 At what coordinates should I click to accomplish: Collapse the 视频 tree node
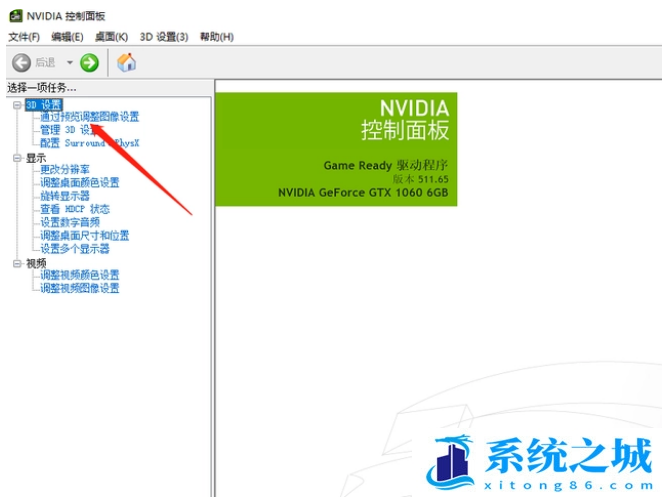tap(17, 262)
